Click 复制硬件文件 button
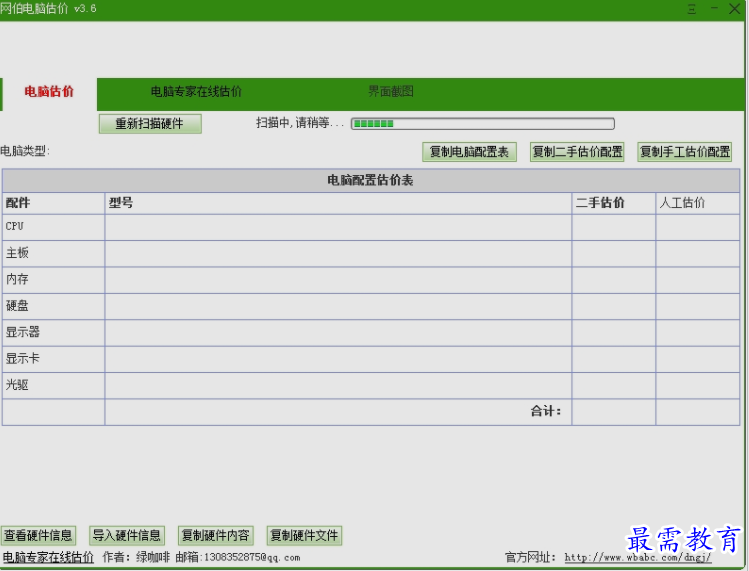Image resolution: width=749 pixels, height=571 pixels. coord(304,535)
